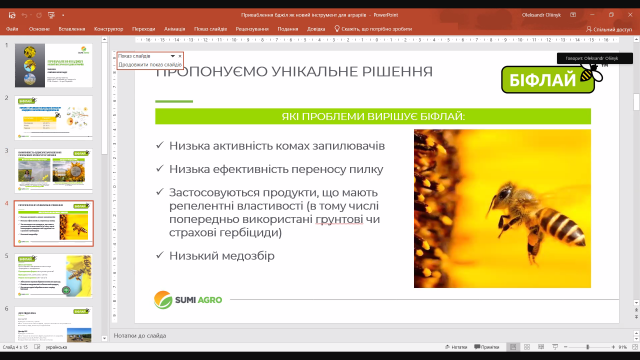
Task: Open the Конструктор tab
Action: click(109, 29)
